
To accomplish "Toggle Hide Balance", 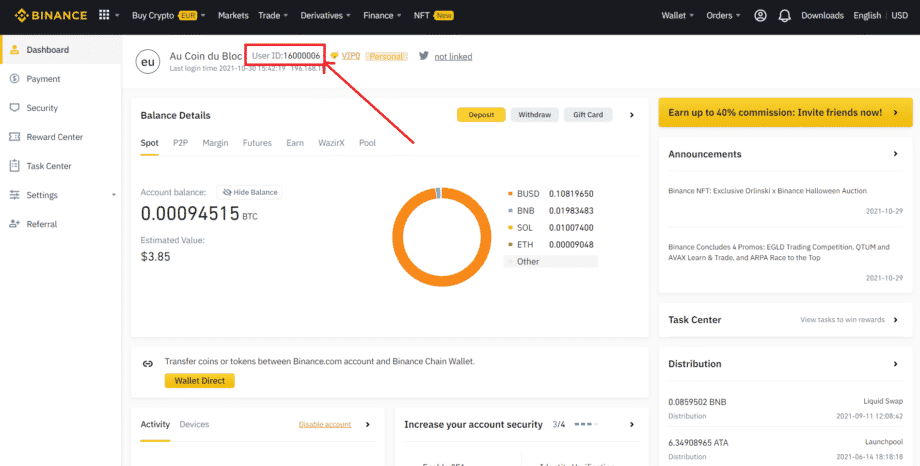I will point(249,192).
